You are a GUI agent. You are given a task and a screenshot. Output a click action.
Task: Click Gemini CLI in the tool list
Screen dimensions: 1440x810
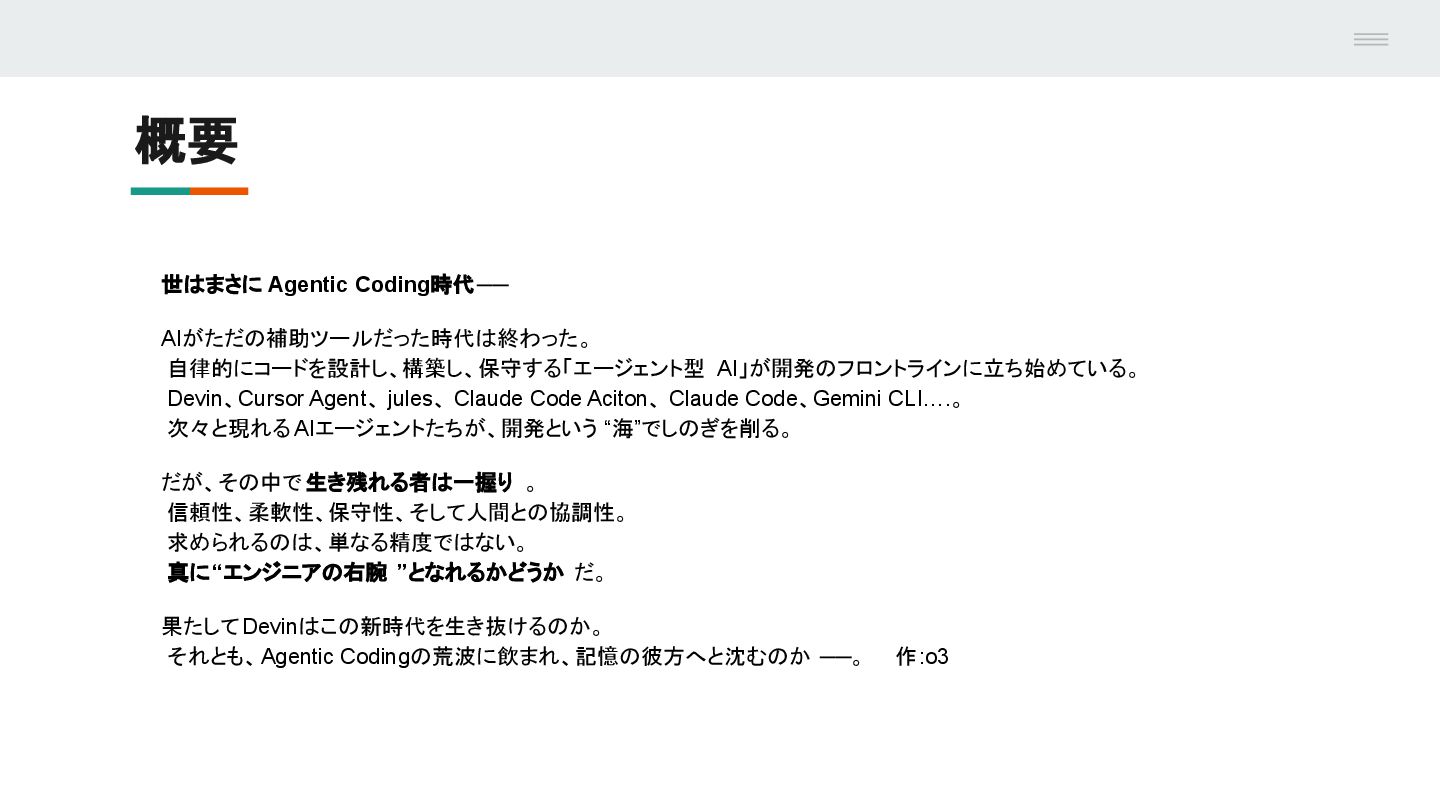tap(867, 399)
